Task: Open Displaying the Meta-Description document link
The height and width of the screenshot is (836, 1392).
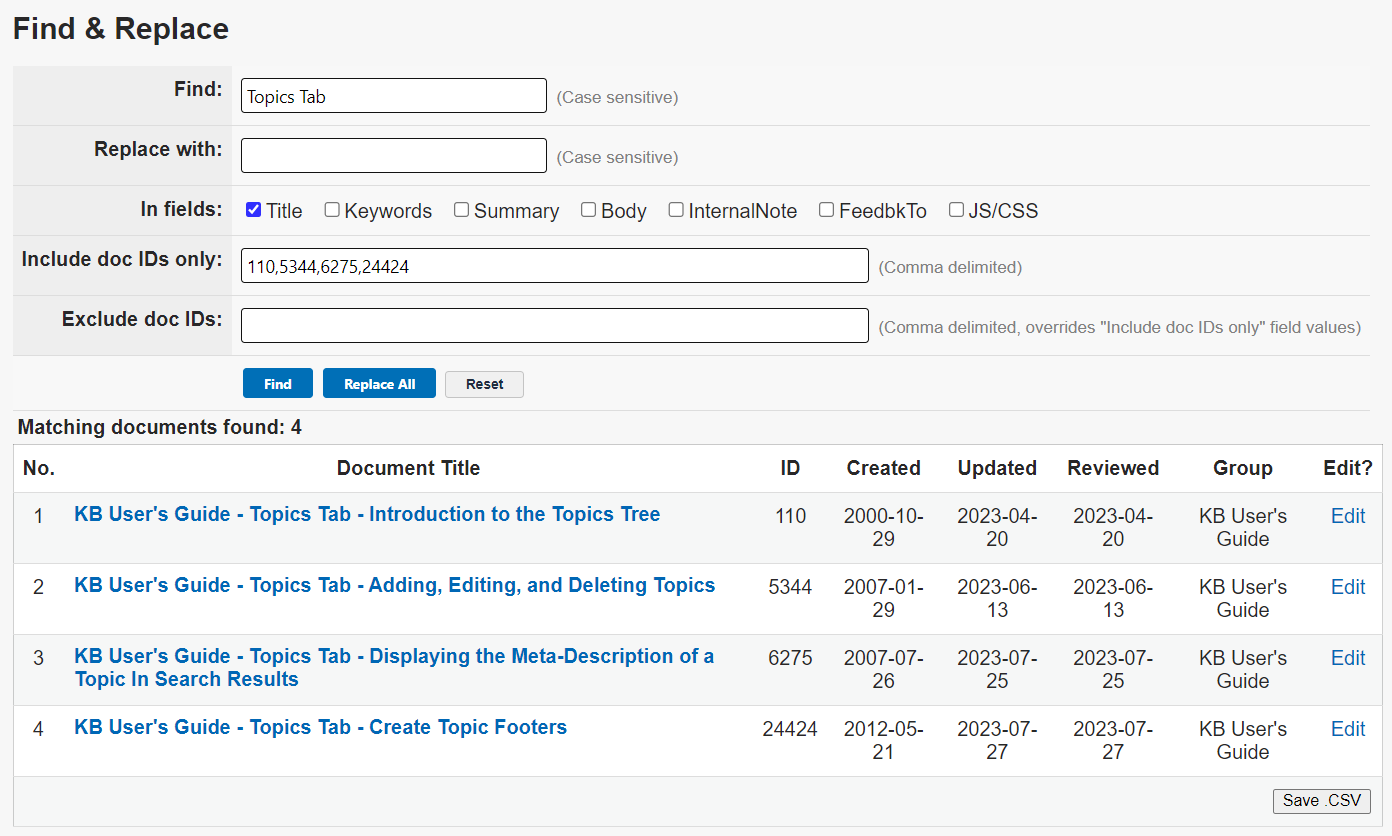Action: [394, 668]
